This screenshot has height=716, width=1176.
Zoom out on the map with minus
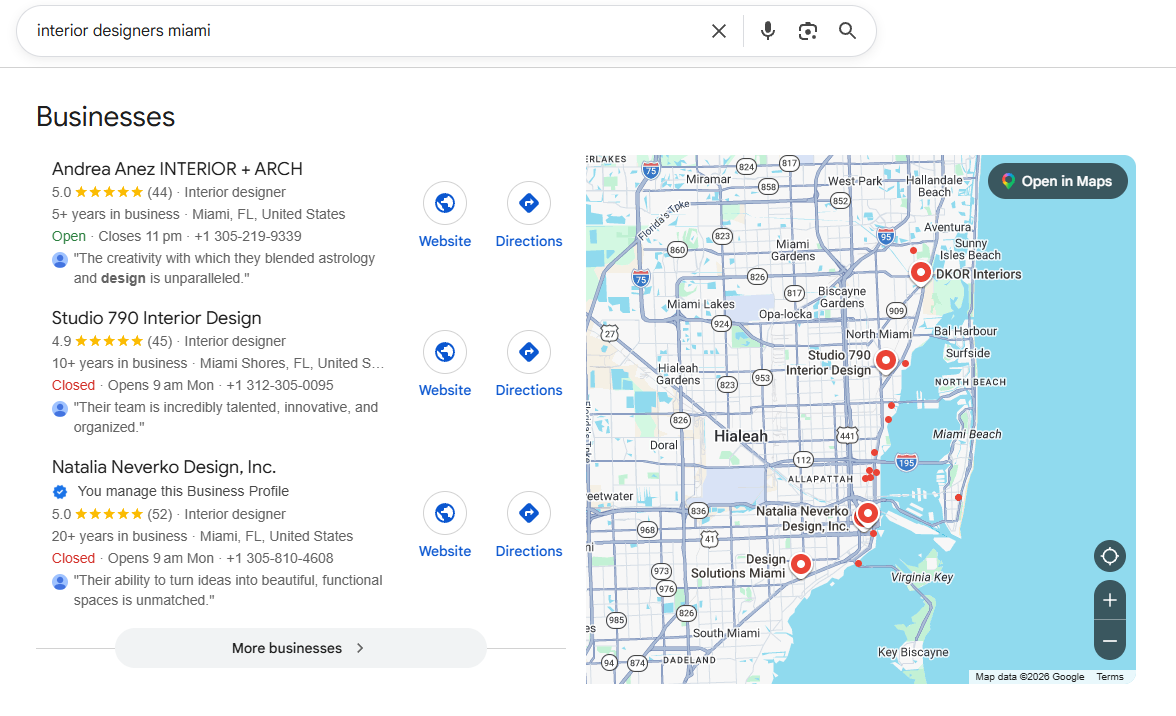[1110, 640]
